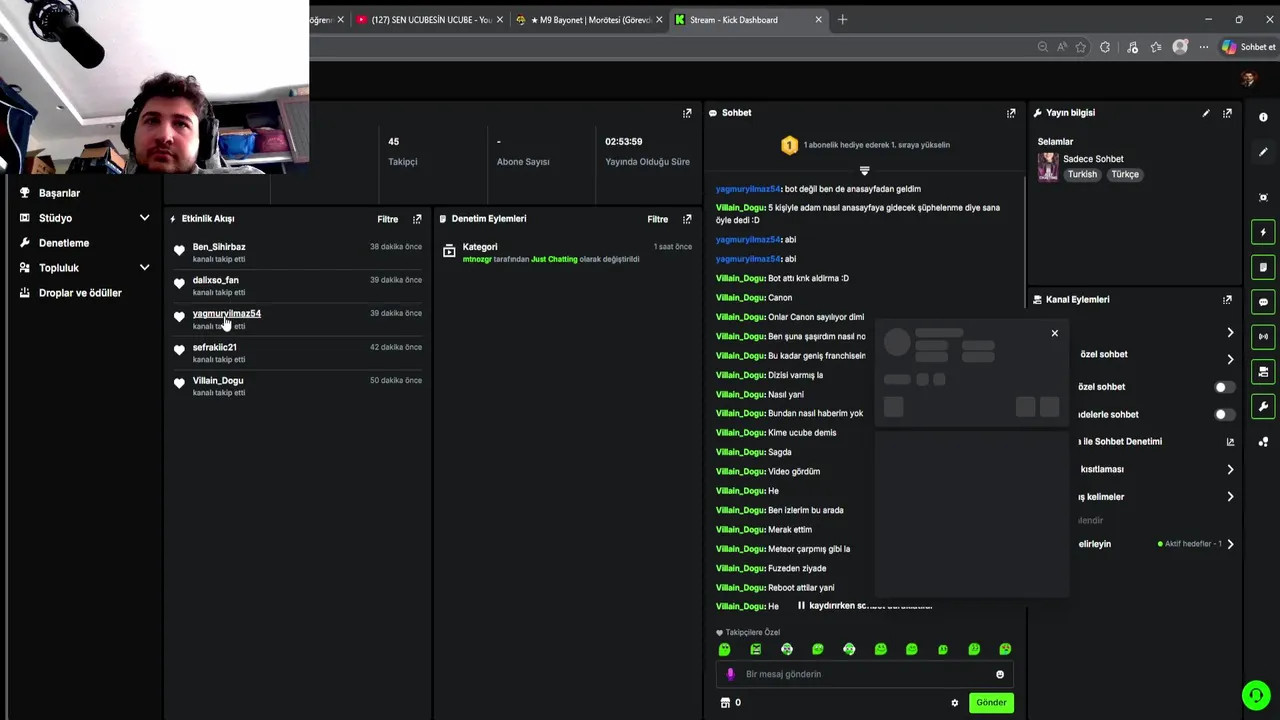Open the green headset support button
Viewport: 1280px width, 720px height.
[x=1255, y=694]
